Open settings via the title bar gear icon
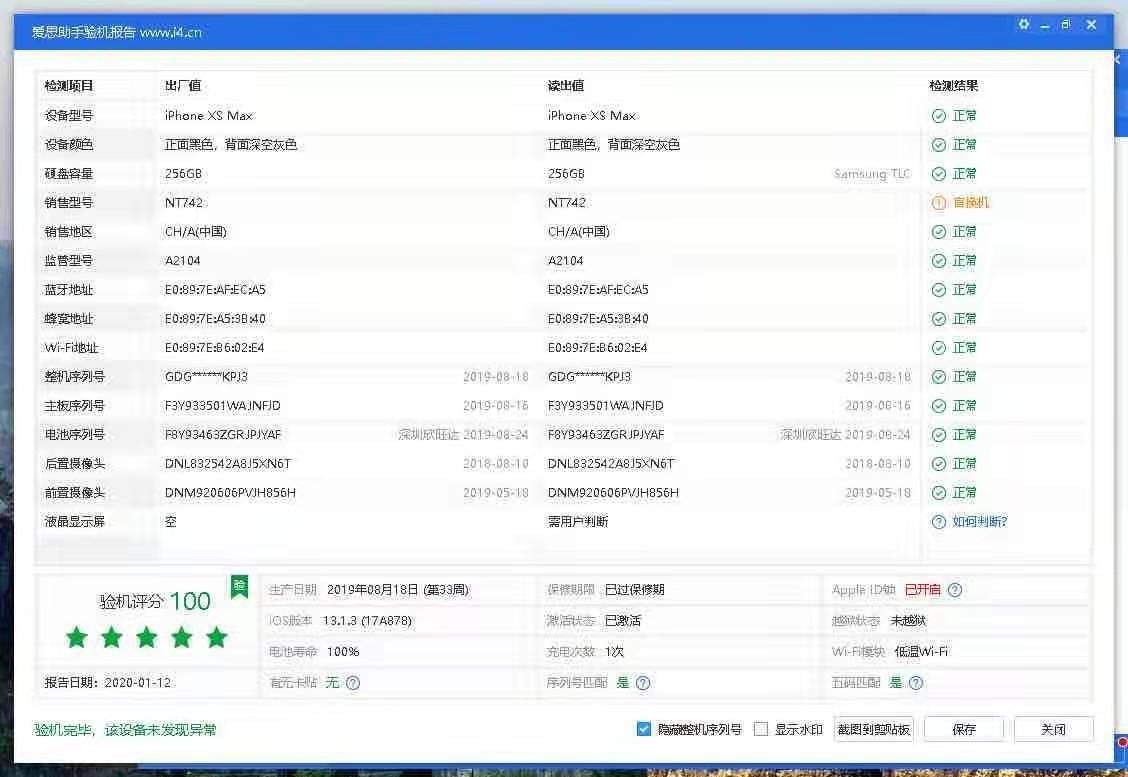This screenshot has height=777, width=1128. 1023,25
